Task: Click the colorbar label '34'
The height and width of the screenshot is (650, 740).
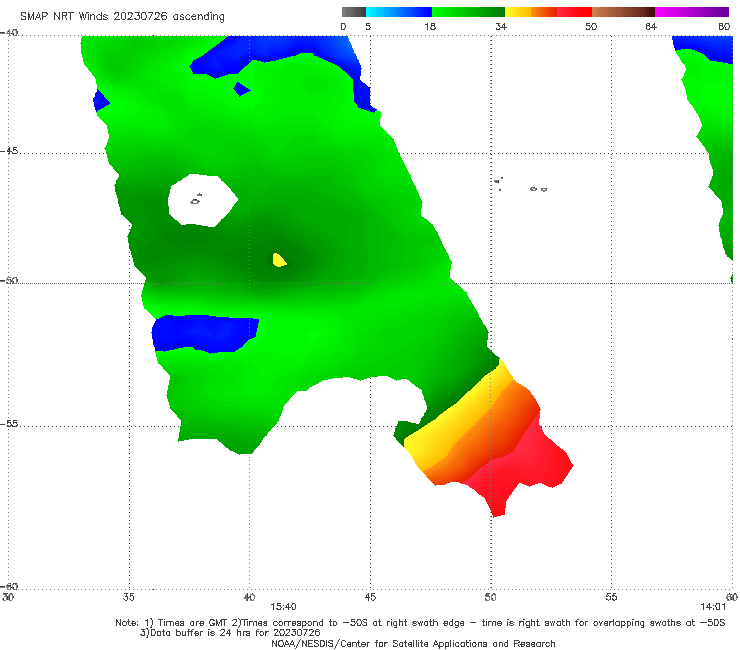Action: [x=501, y=26]
